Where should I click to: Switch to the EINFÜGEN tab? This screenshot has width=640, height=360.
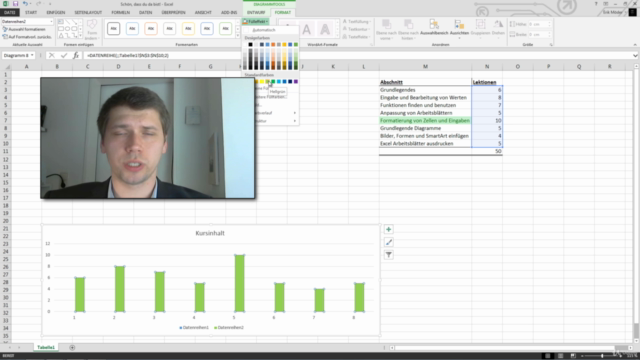(56, 13)
